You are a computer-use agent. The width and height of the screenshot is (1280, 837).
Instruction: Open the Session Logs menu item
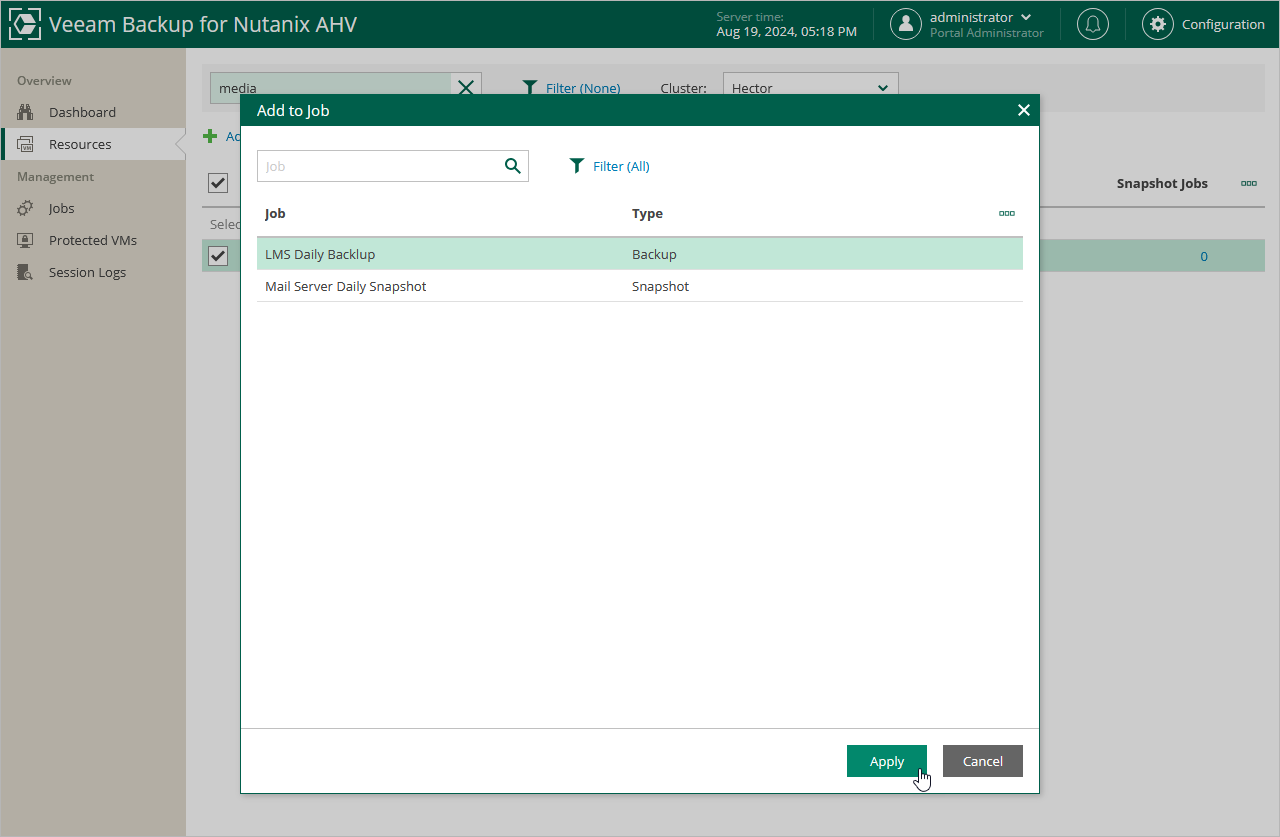click(x=87, y=272)
